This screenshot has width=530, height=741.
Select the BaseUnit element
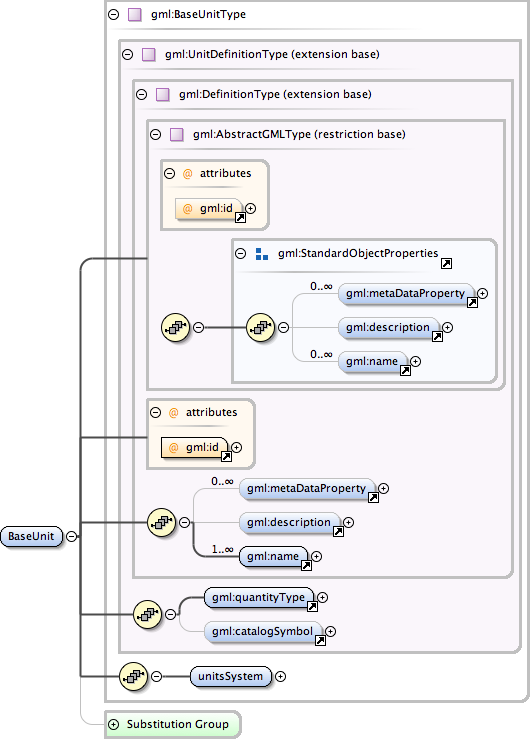pos(32,536)
